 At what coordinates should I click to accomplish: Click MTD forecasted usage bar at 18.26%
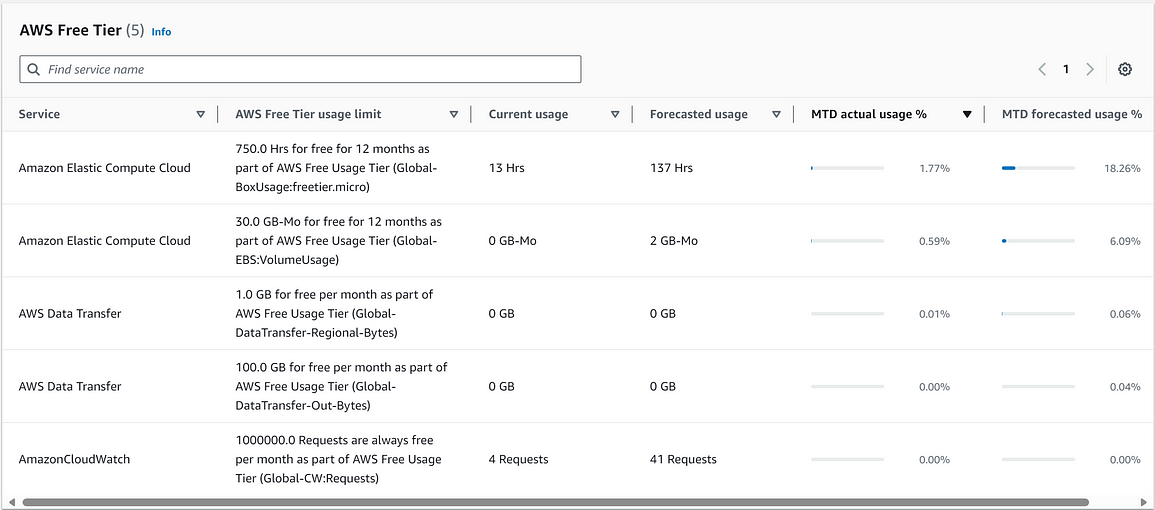pos(1038,168)
